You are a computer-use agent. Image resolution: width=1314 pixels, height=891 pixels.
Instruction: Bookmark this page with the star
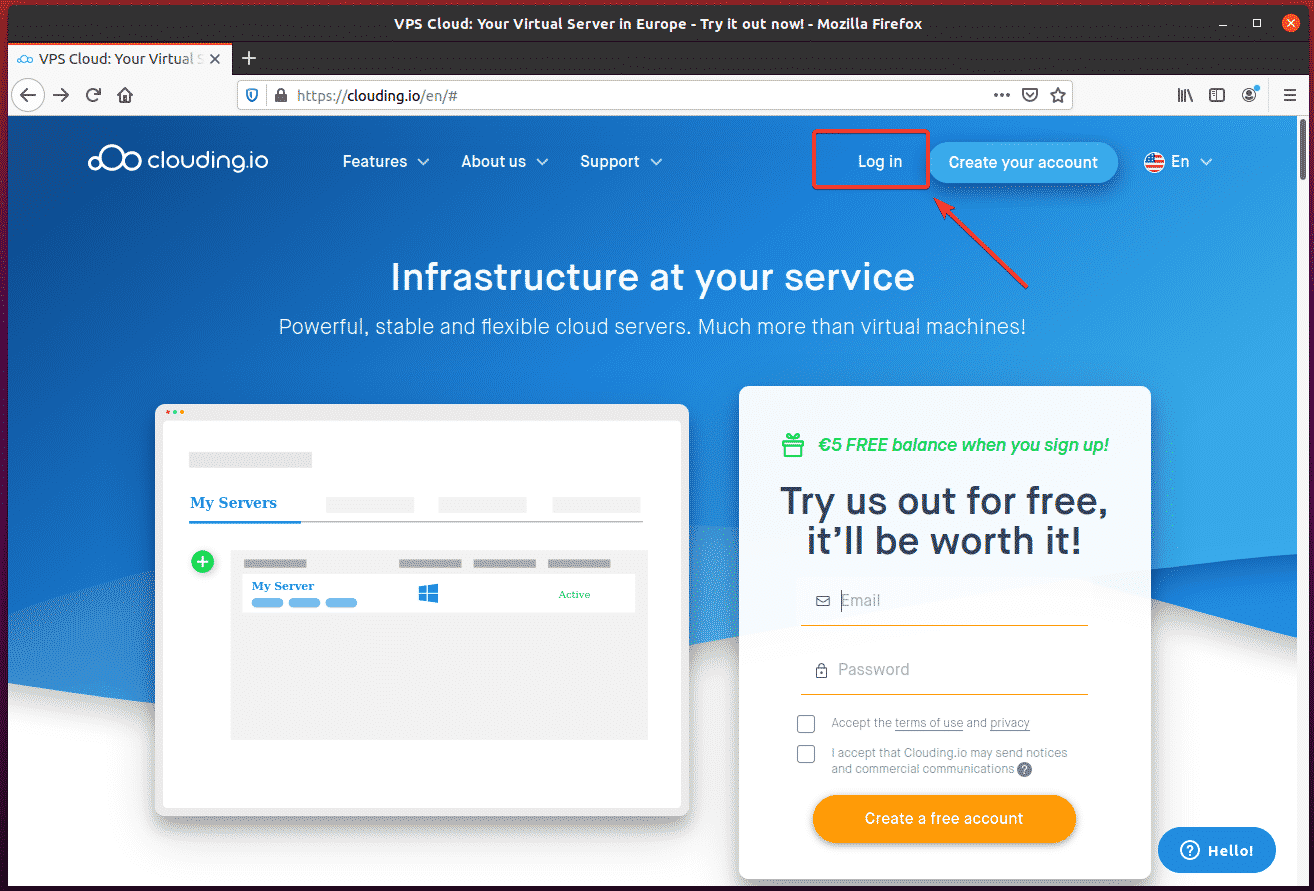(x=1058, y=95)
